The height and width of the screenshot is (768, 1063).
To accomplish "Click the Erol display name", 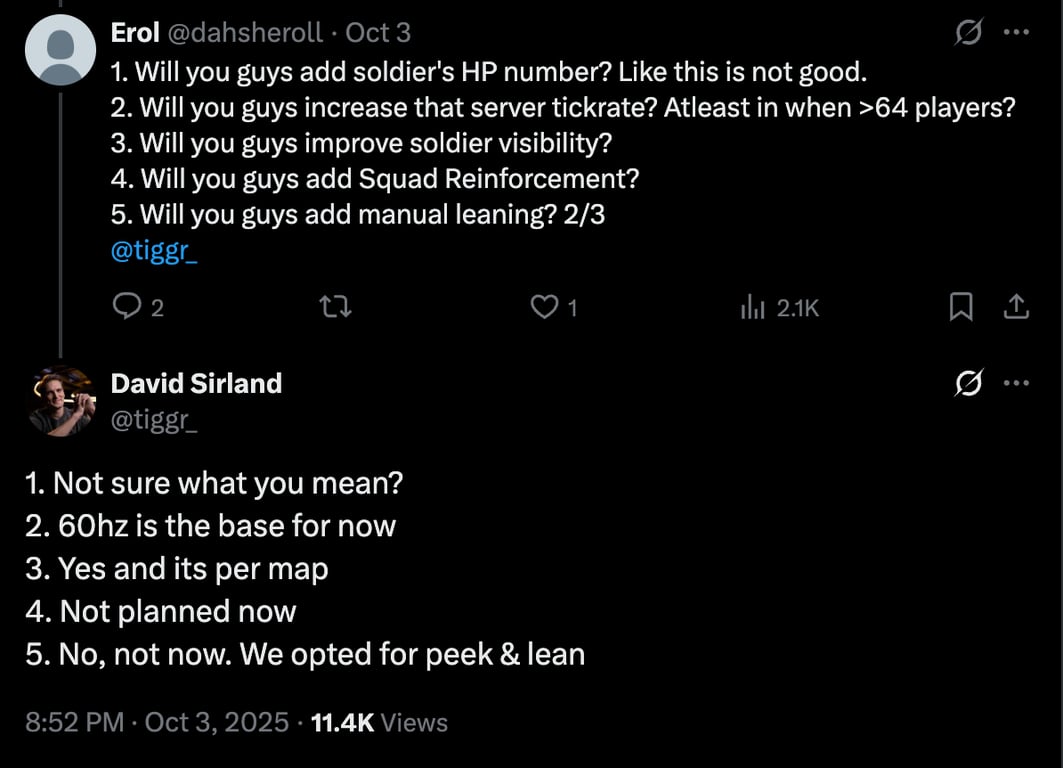I will pyautogui.click(x=135, y=33).
